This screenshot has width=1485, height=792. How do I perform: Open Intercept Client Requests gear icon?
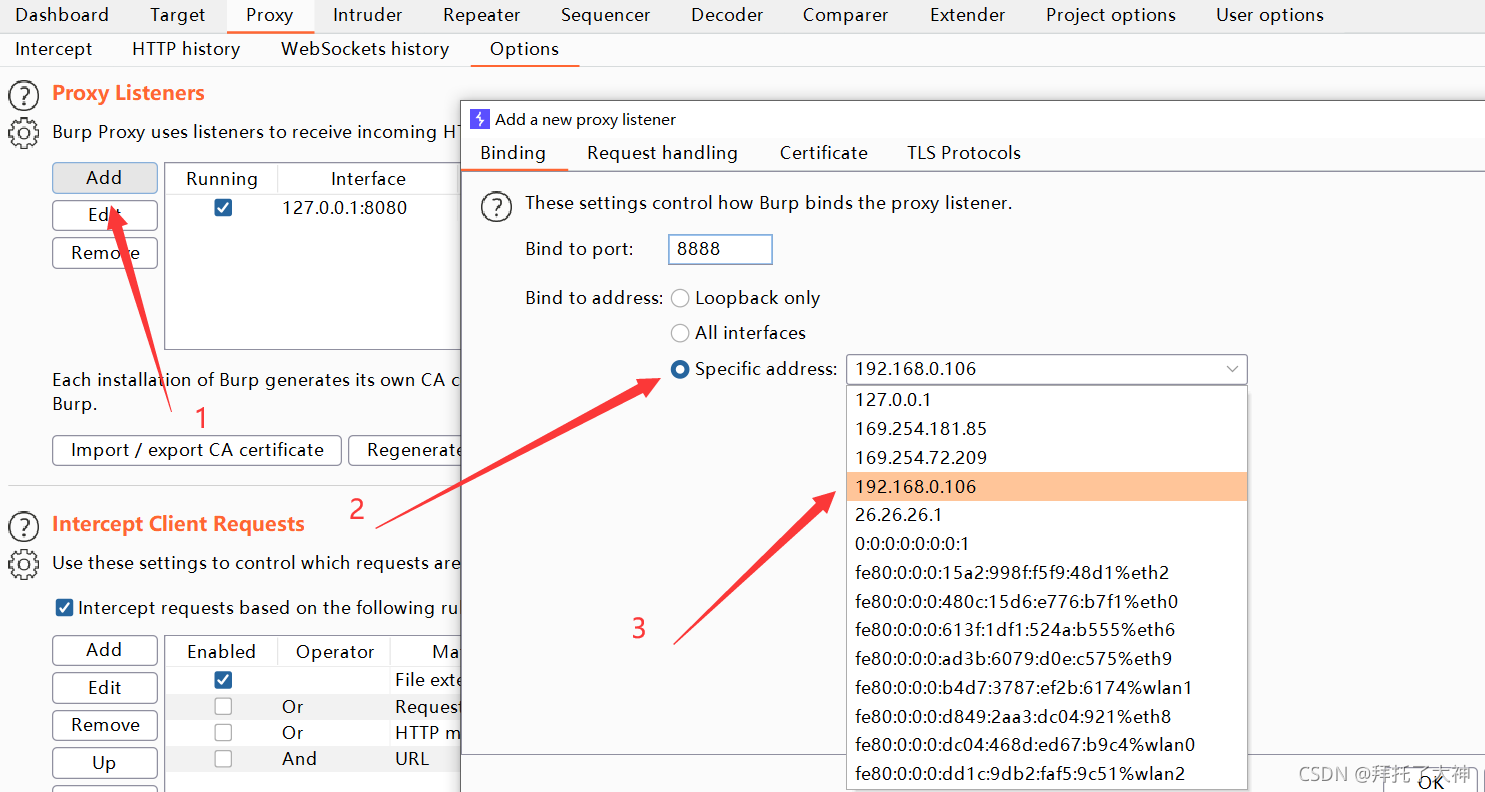[x=23, y=564]
